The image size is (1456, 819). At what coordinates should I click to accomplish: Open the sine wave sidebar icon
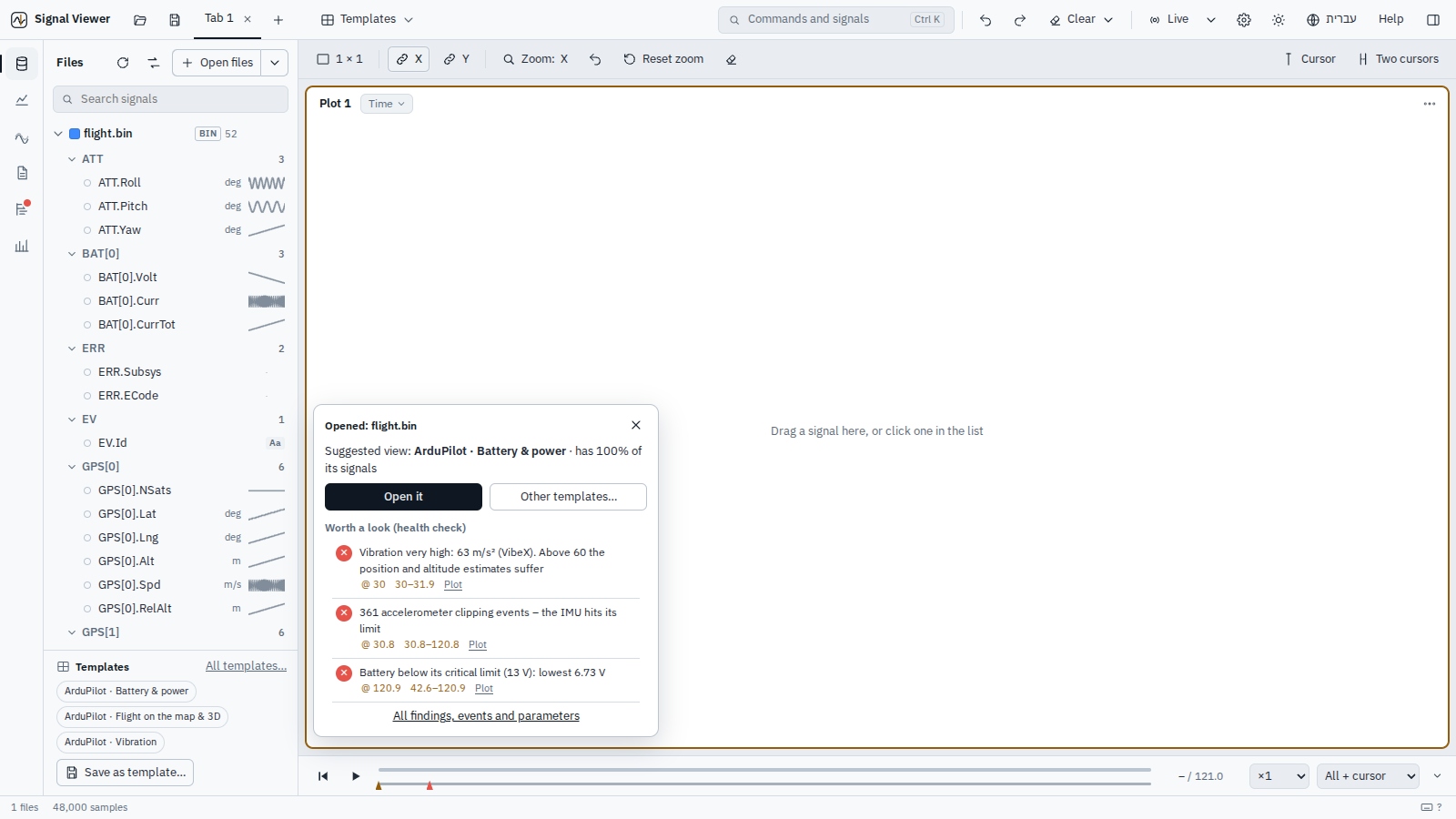22,138
